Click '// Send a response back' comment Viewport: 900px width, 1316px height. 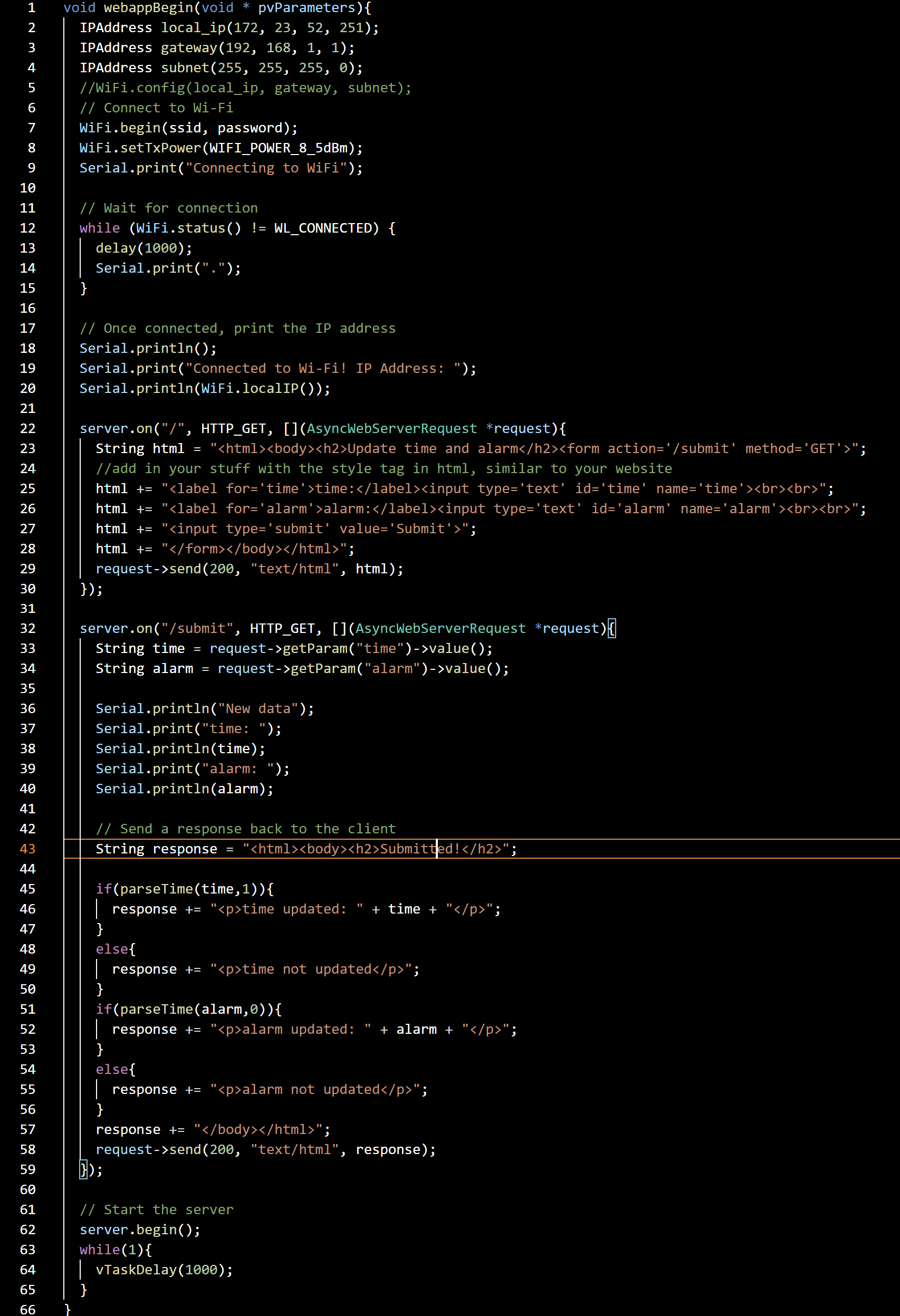[246, 829]
